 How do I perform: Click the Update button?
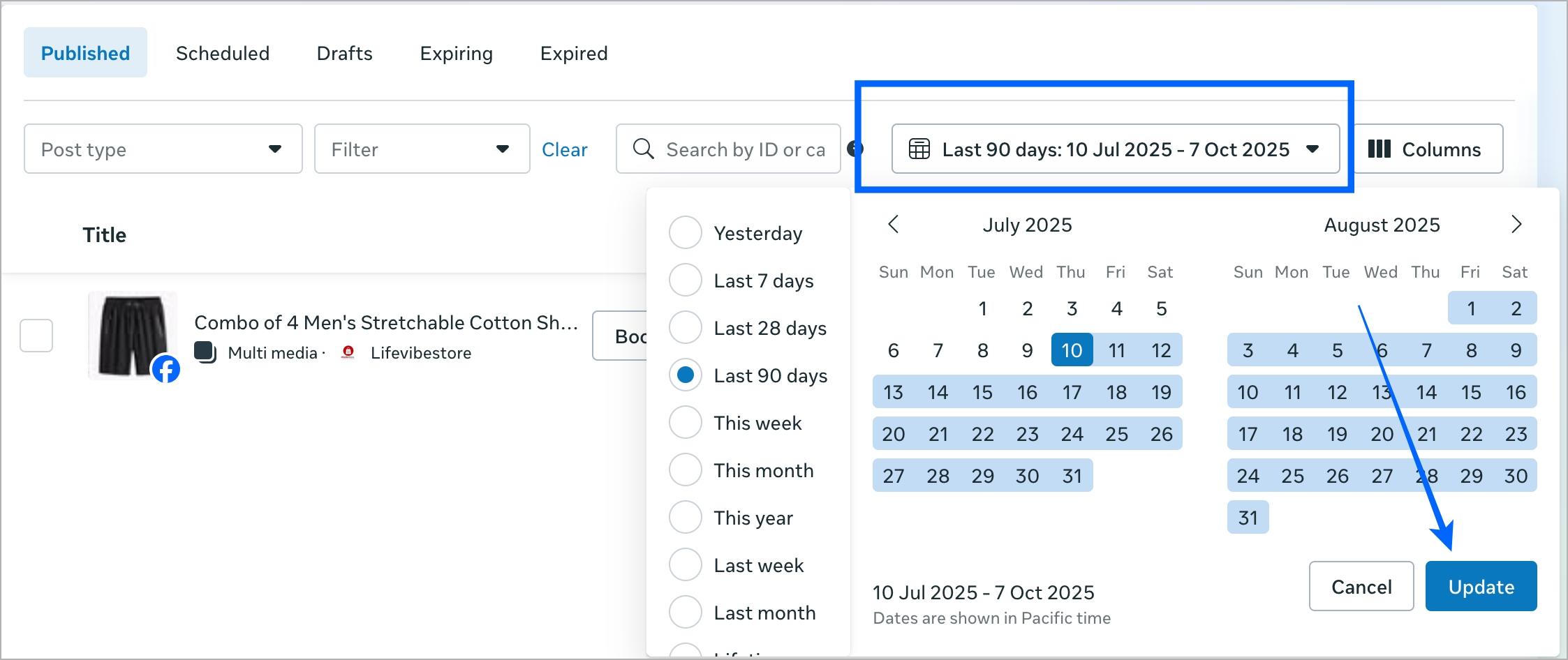point(1481,586)
